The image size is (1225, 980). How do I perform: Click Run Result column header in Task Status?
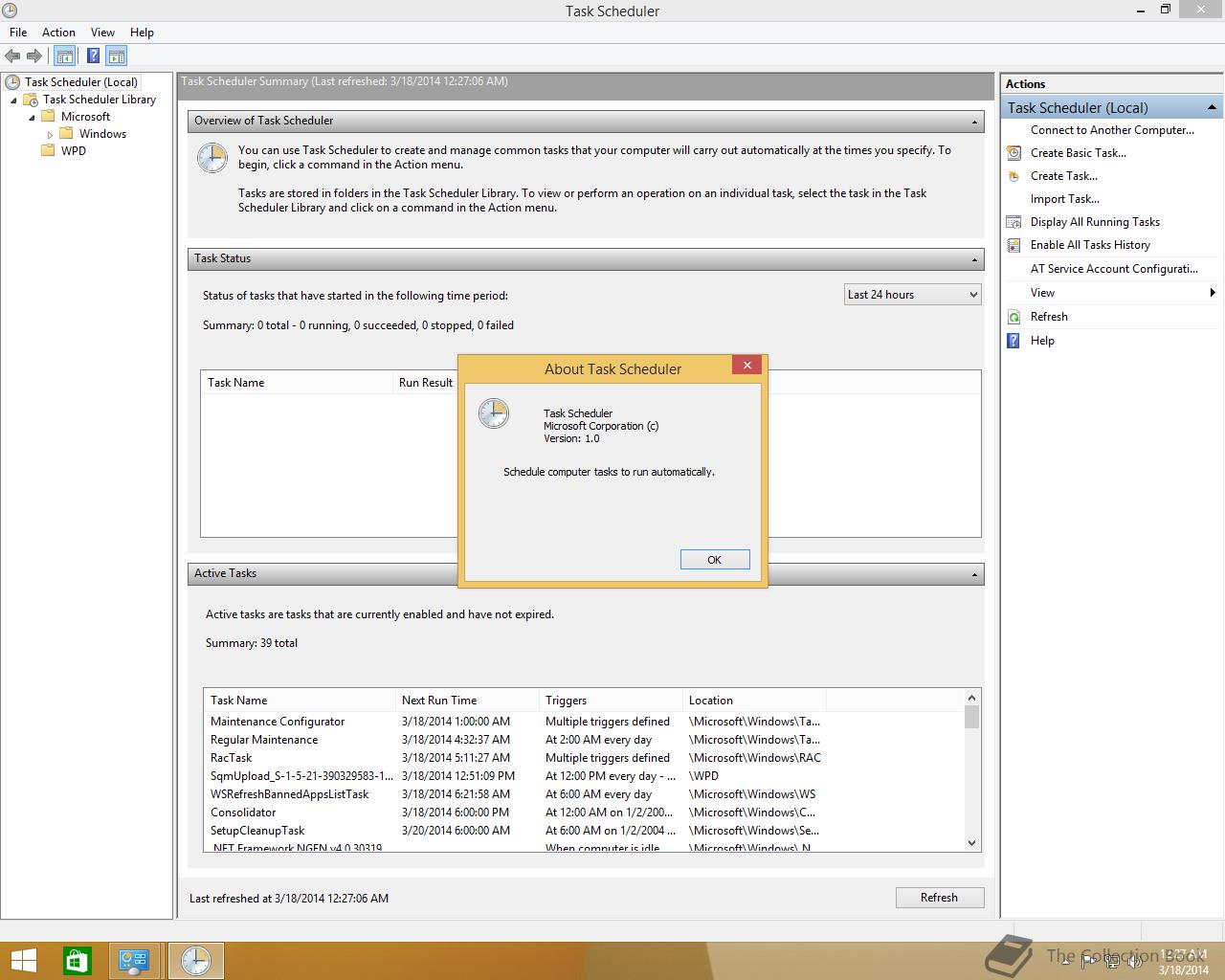click(x=425, y=383)
